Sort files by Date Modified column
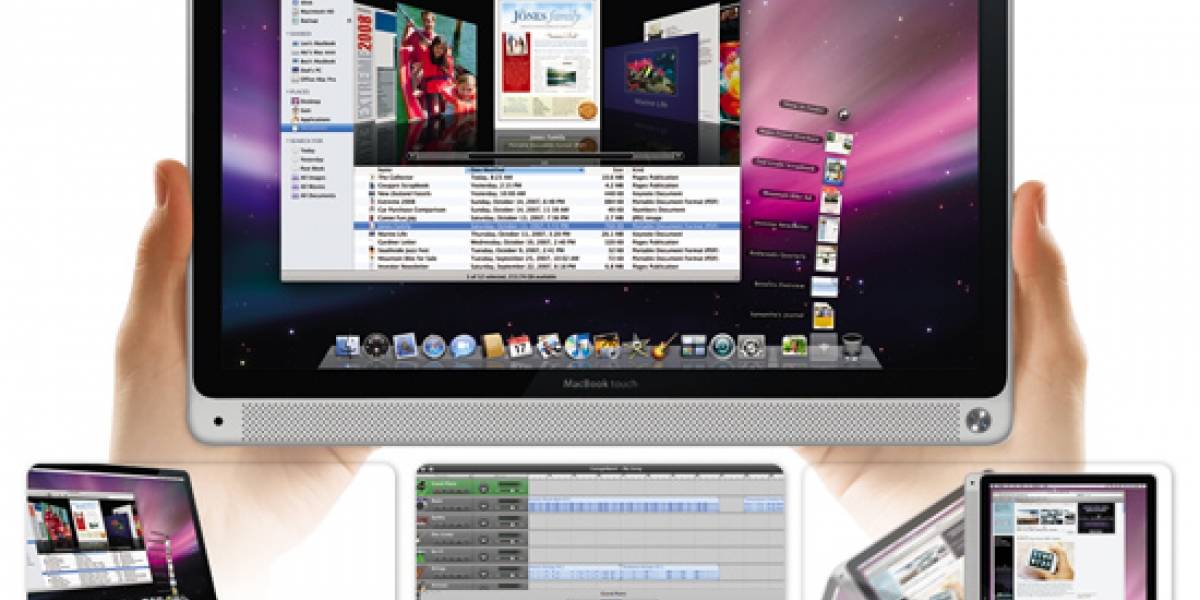 [x=525, y=170]
